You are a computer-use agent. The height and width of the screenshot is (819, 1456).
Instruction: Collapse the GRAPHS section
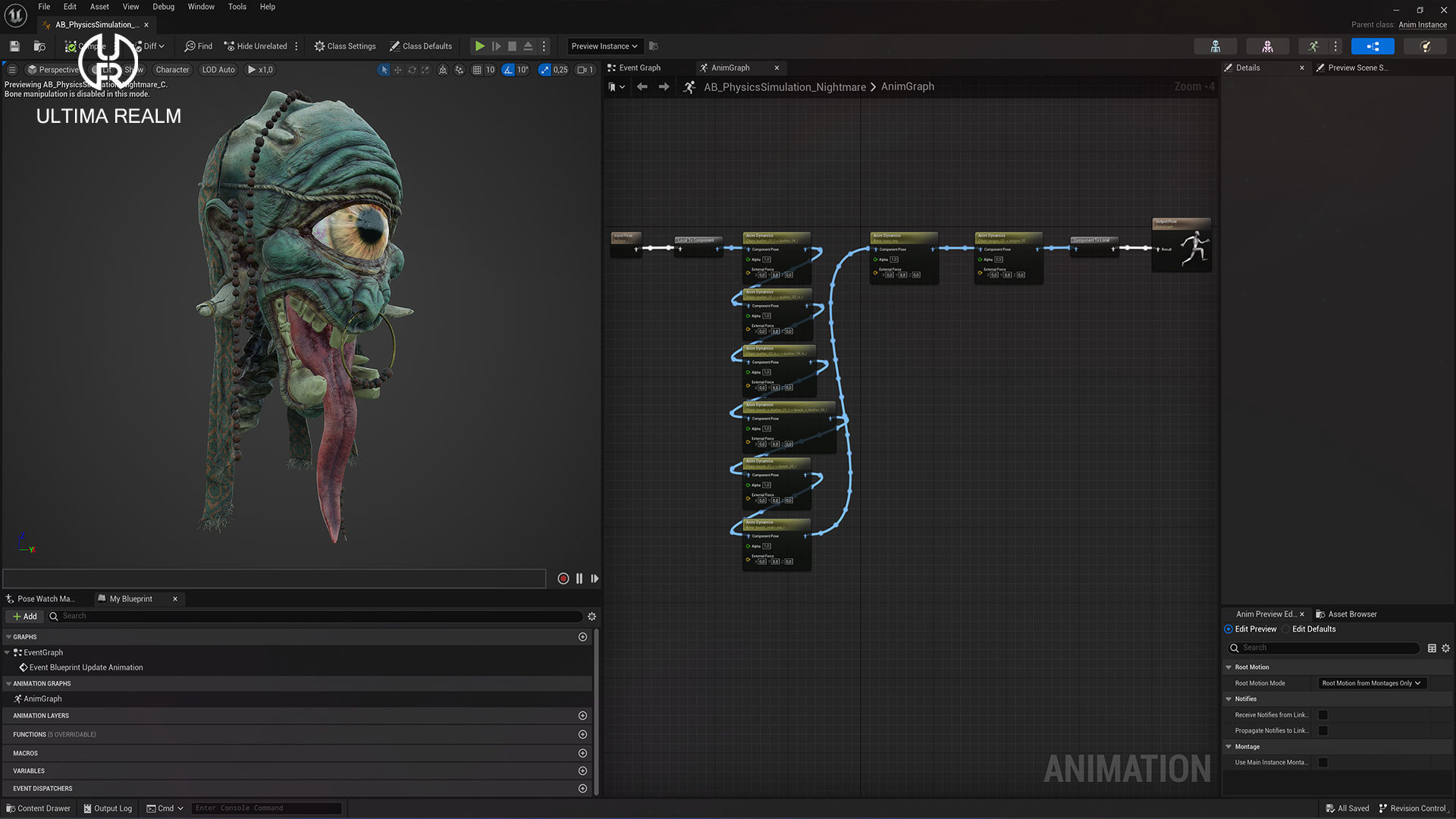[8, 637]
